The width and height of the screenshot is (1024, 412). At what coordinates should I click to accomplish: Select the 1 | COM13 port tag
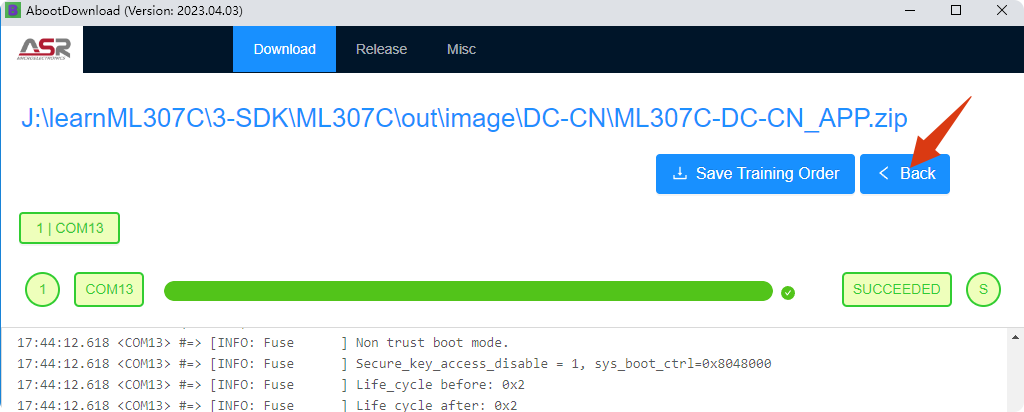[x=70, y=228]
